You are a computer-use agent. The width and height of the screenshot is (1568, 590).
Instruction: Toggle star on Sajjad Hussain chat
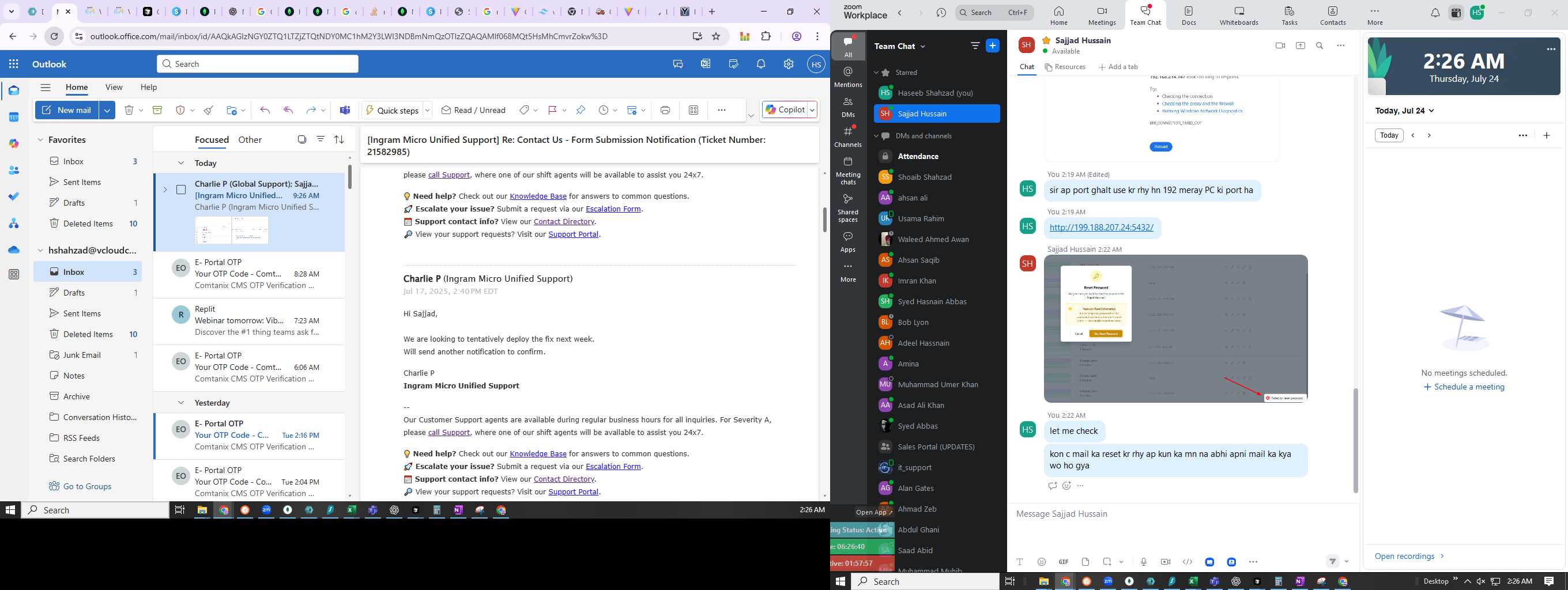[x=1046, y=40]
